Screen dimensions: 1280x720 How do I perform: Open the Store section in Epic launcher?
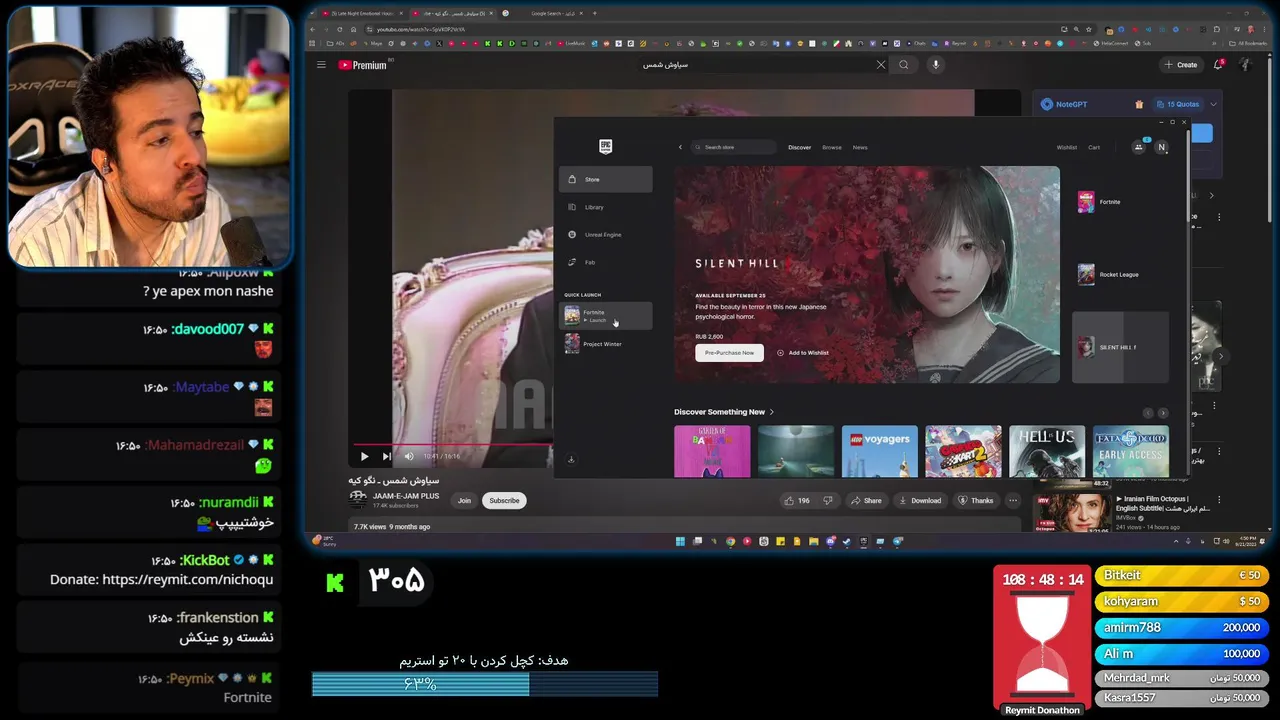(x=606, y=179)
